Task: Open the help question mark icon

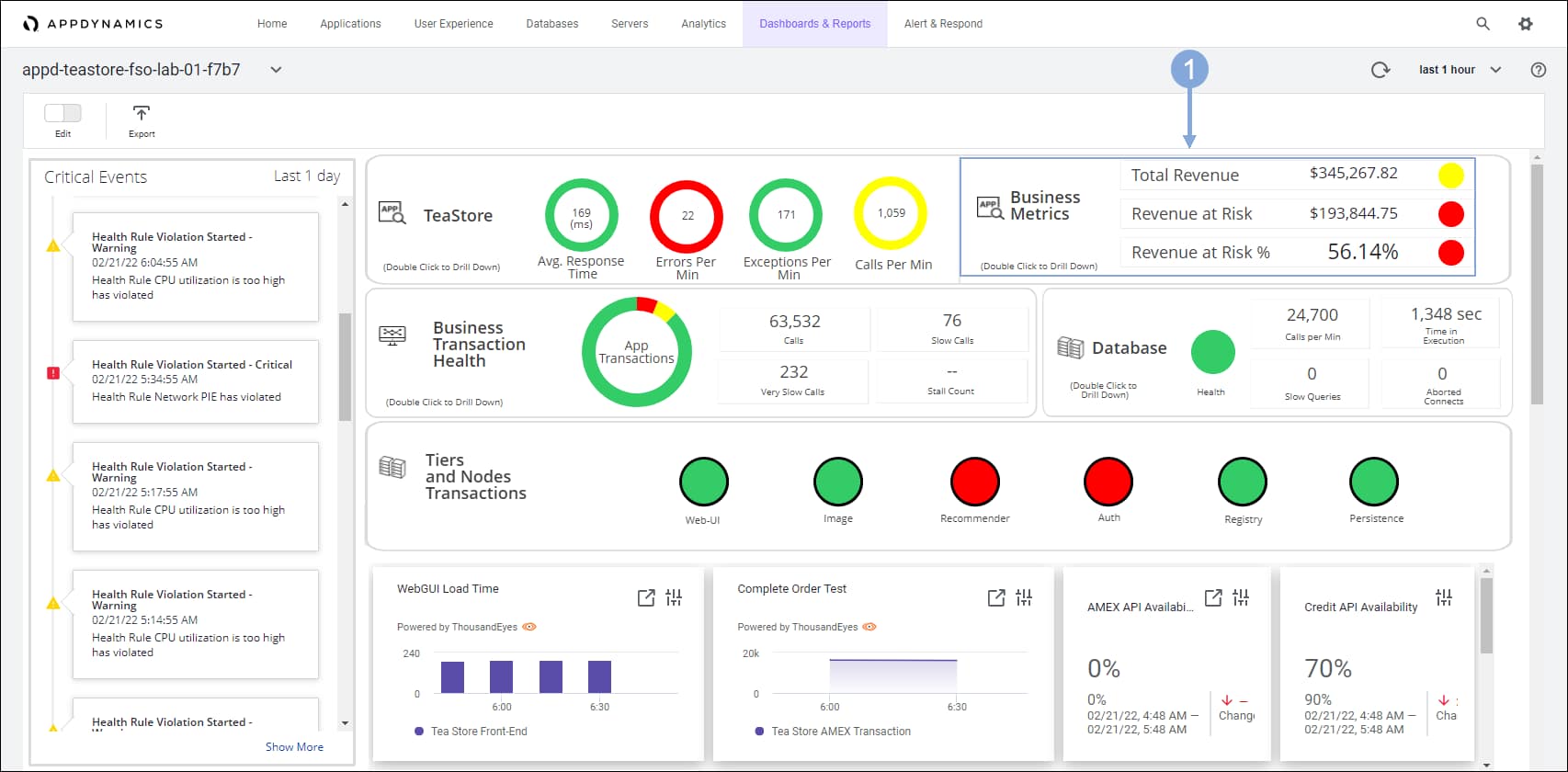Action: click(1538, 70)
